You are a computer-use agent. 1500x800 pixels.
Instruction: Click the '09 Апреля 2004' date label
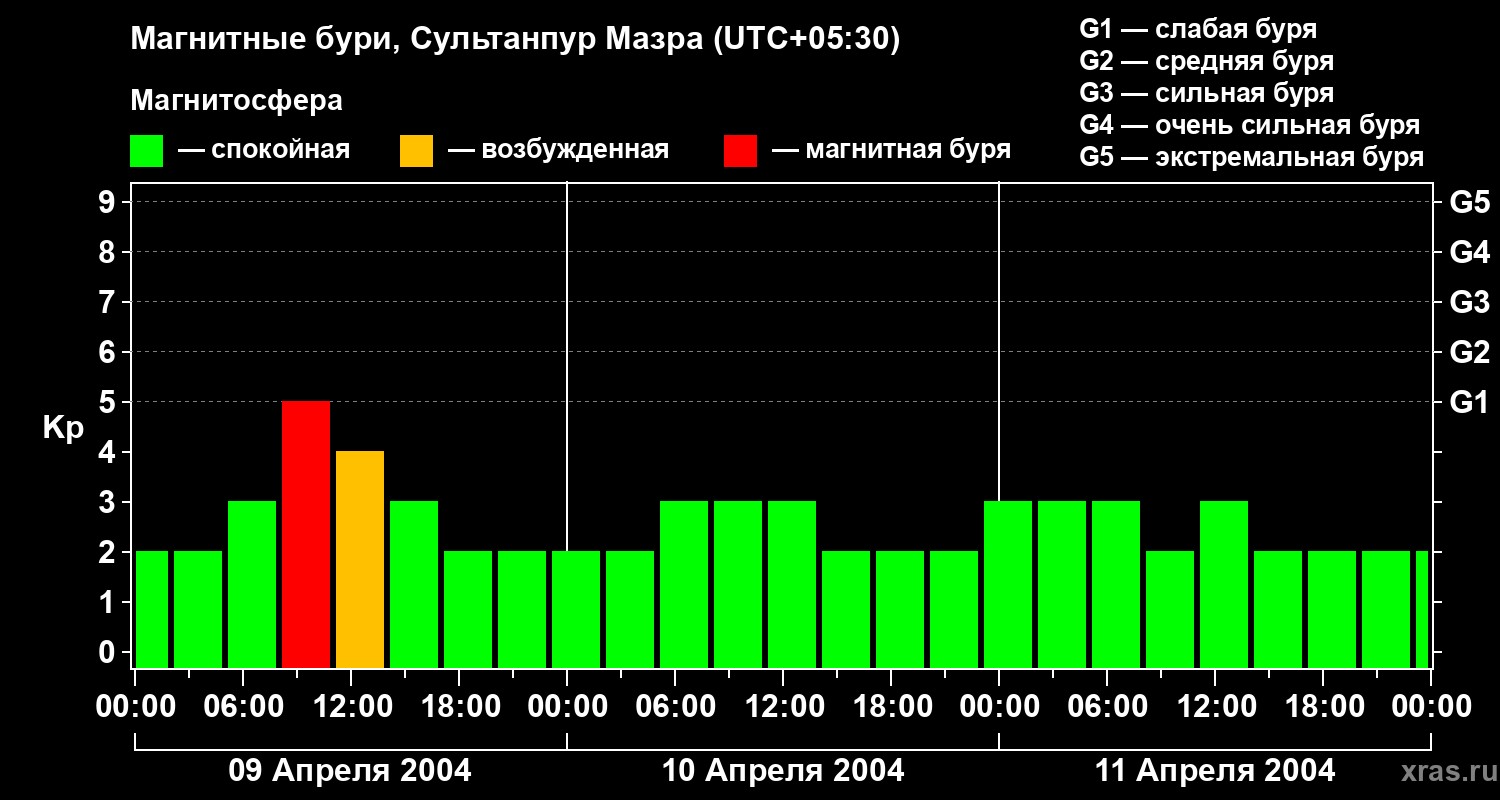[350, 770]
